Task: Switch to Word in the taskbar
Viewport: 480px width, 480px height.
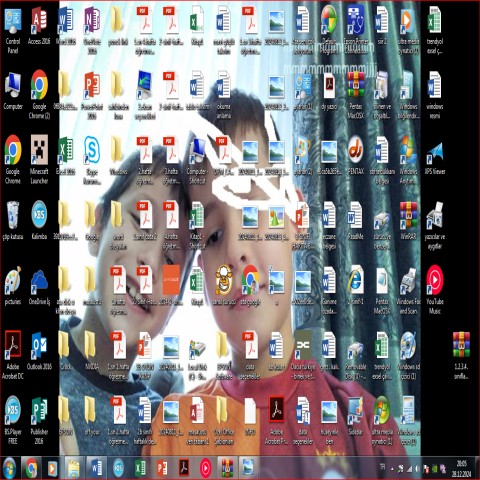Action: [96, 468]
